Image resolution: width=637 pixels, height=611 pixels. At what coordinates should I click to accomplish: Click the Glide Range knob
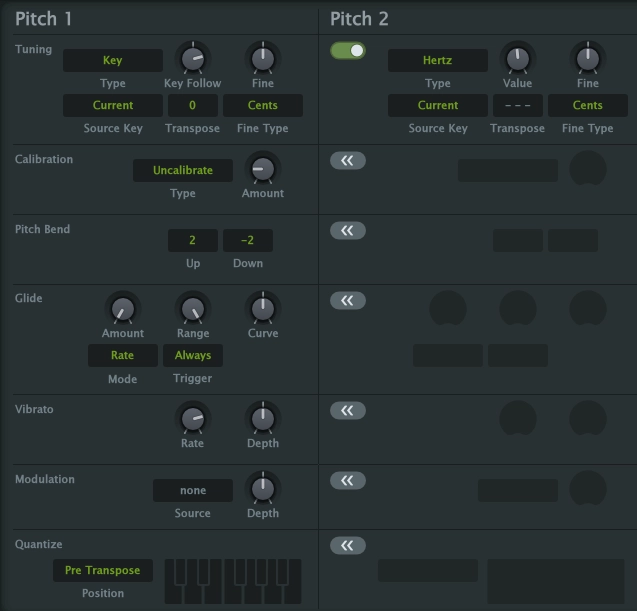pyautogui.click(x=193, y=309)
